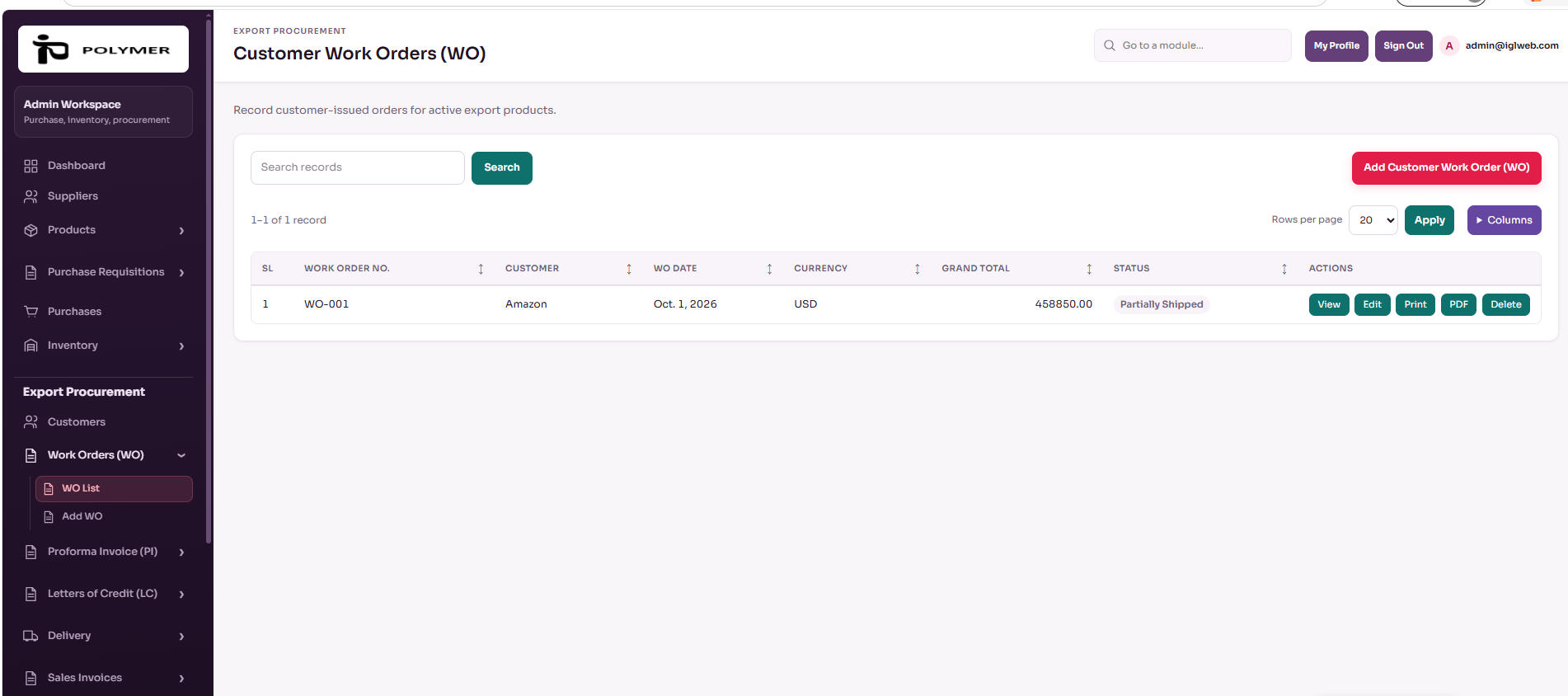Click the Letters of Credit icon
Screen dimensions: 1568x696
pos(31,594)
